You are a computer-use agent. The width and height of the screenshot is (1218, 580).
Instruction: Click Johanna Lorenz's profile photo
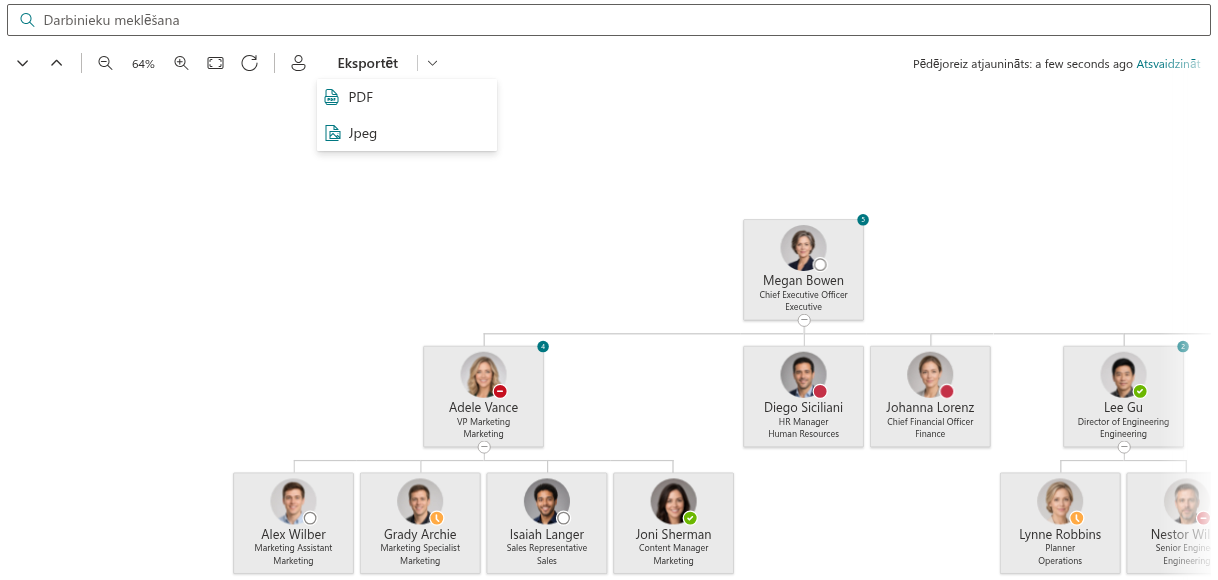[930, 375]
